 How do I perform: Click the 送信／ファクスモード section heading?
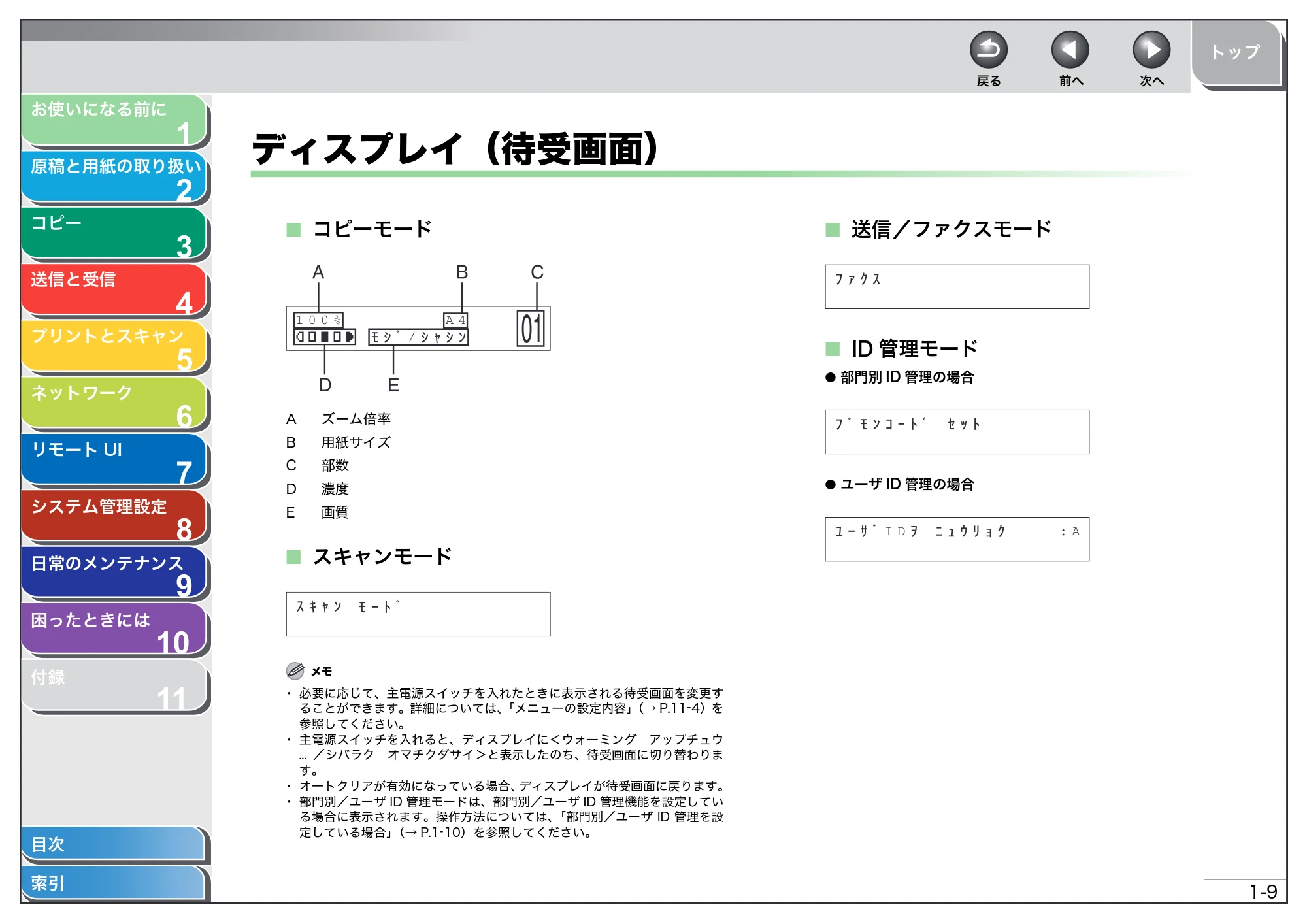point(951,229)
